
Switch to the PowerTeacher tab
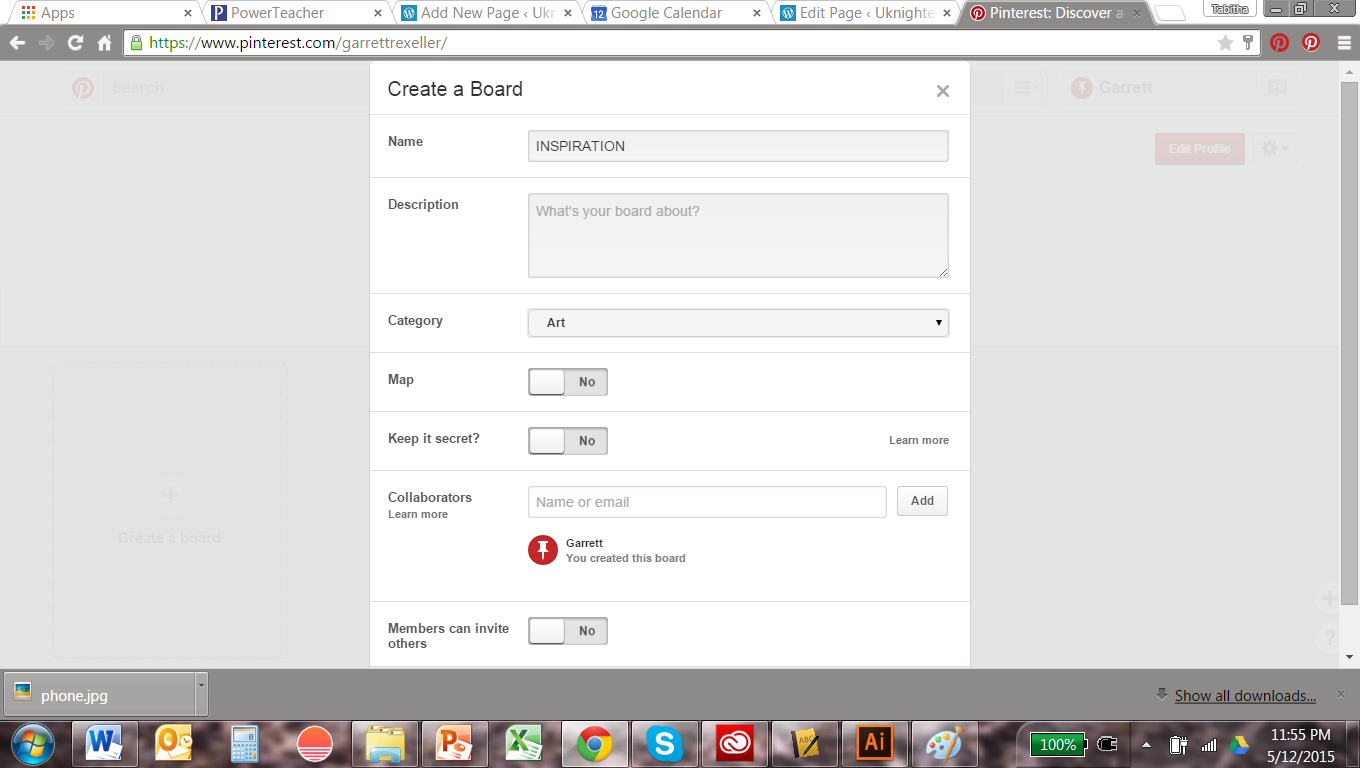tap(278, 13)
